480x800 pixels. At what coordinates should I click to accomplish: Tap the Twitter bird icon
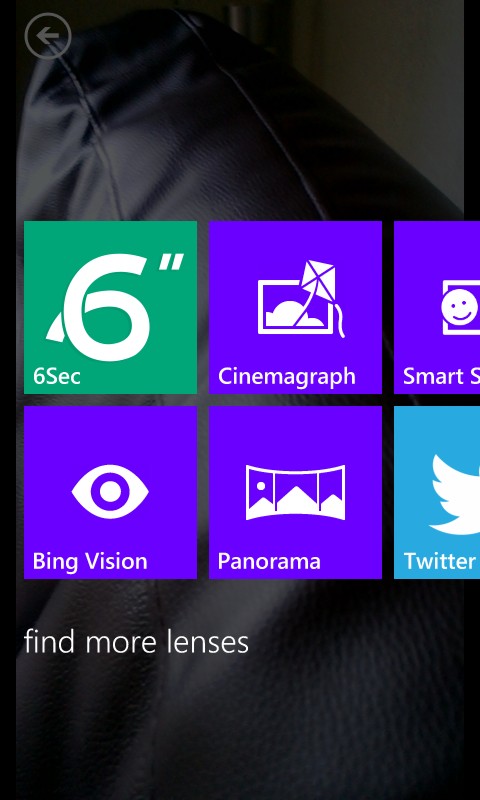tap(454, 495)
